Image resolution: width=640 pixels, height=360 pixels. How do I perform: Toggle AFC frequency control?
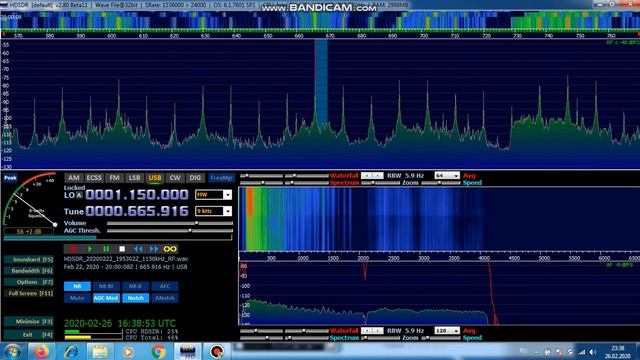click(x=164, y=286)
